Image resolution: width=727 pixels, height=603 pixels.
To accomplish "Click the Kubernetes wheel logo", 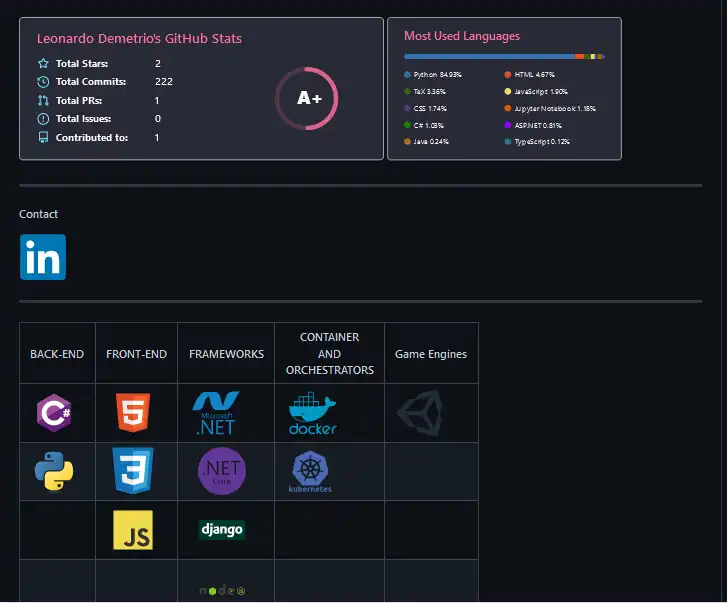I will [x=310, y=472].
